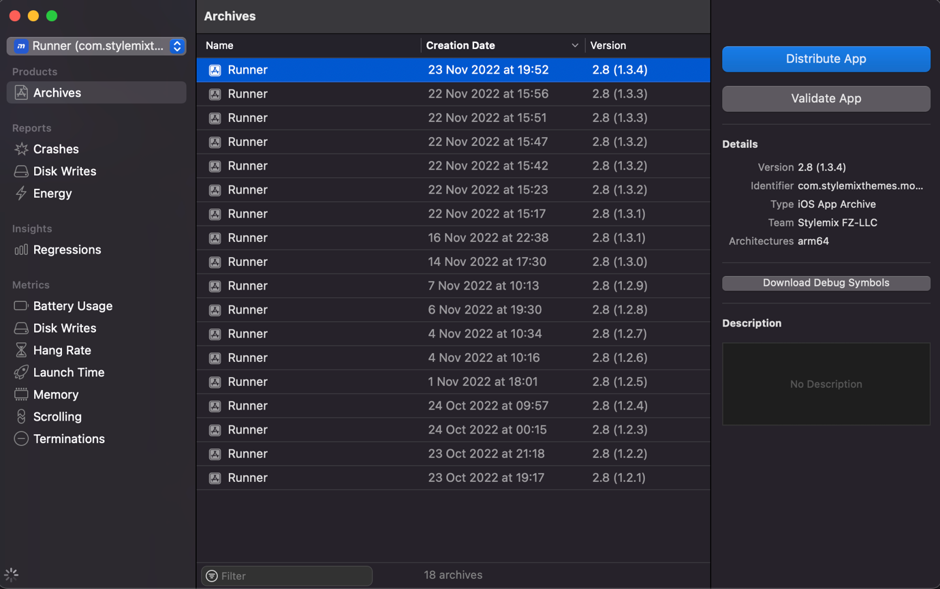
Task: Open Disk Writes under Reports
Action: point(64,171)
